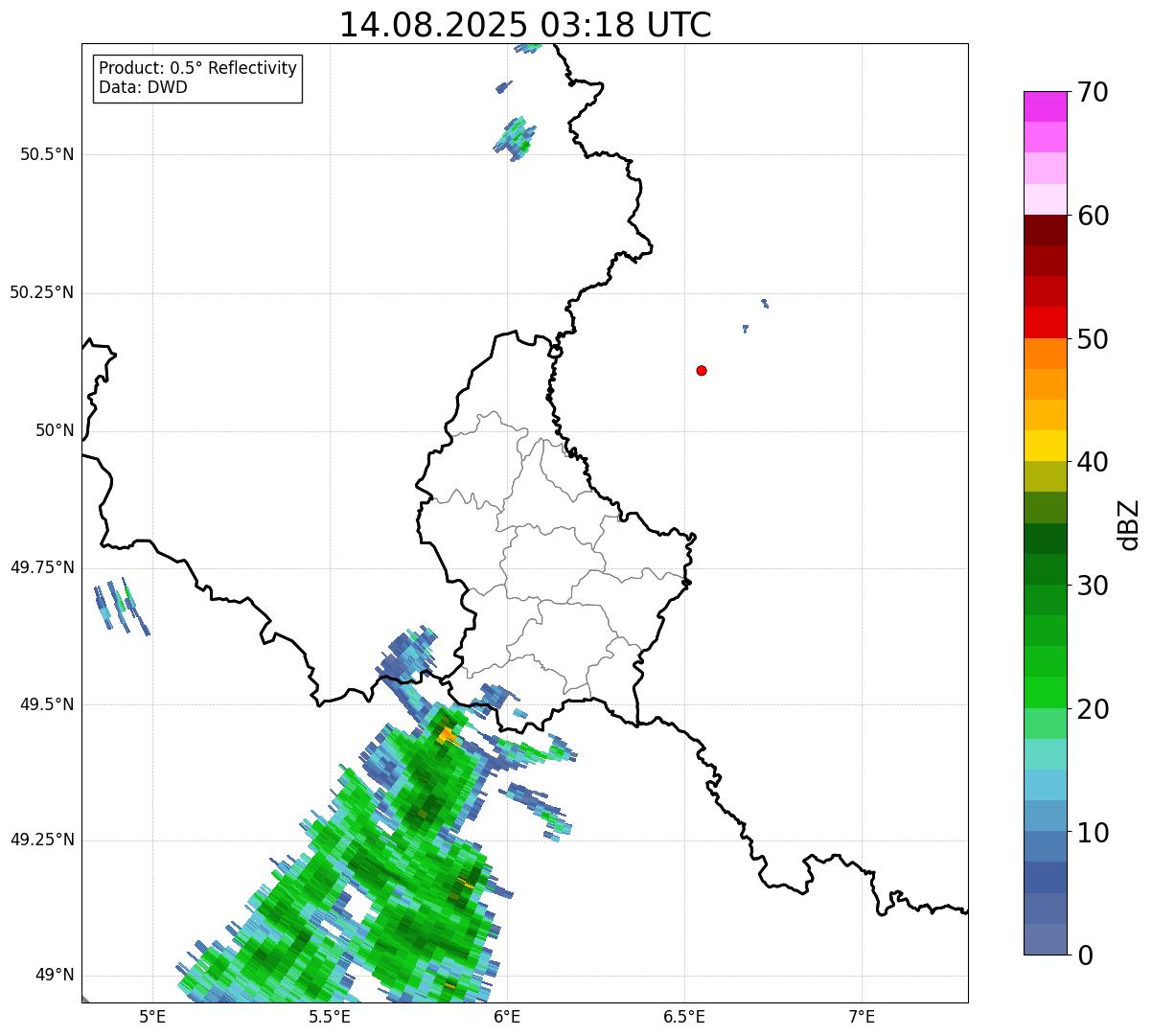Image resolution: width=1152 pixels, height=1036 pixels.
Task: Click the 50.5°N latitude label
Action: click(46, 154)
